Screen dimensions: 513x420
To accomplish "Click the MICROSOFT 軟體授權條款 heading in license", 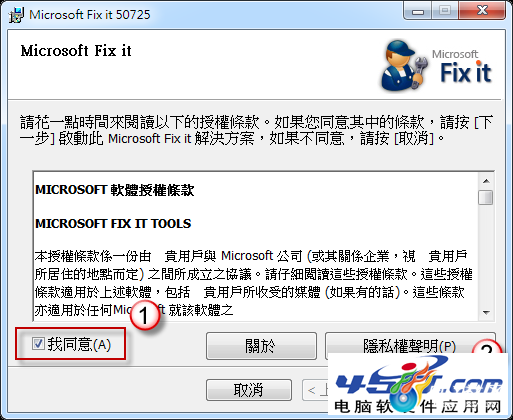I will [115, 190].
